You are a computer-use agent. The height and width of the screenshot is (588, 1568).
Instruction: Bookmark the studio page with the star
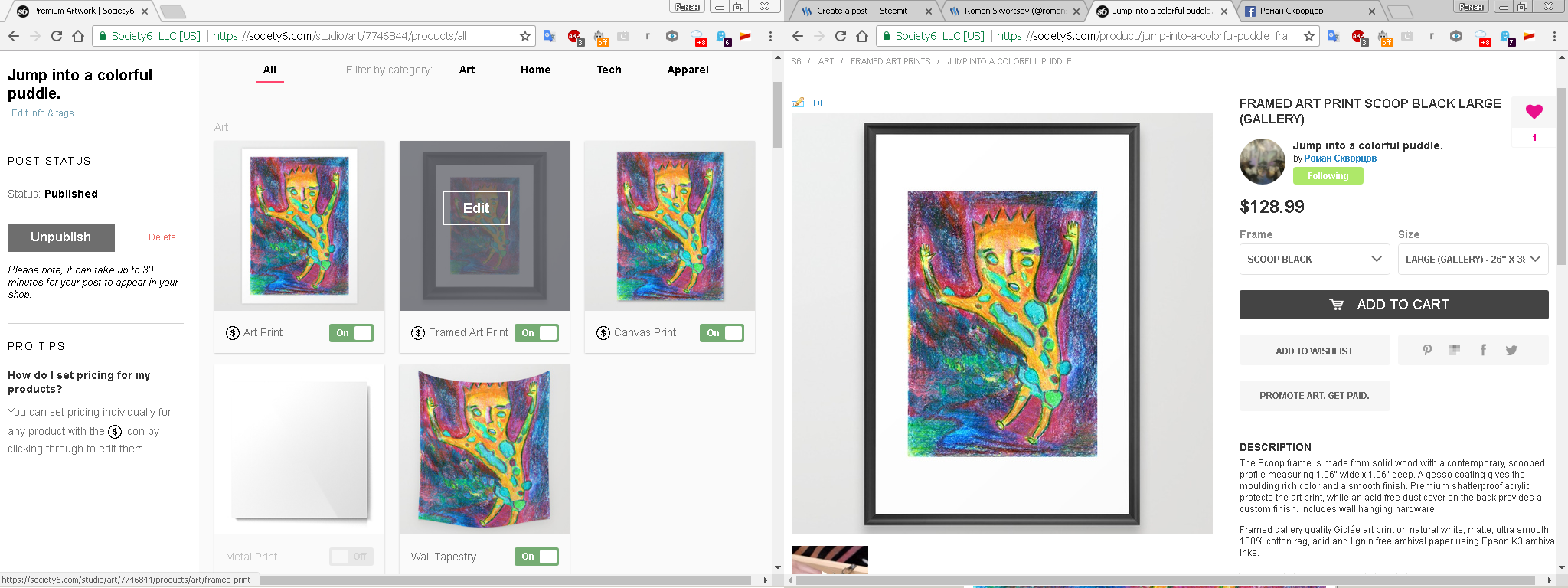click(525, 36)
